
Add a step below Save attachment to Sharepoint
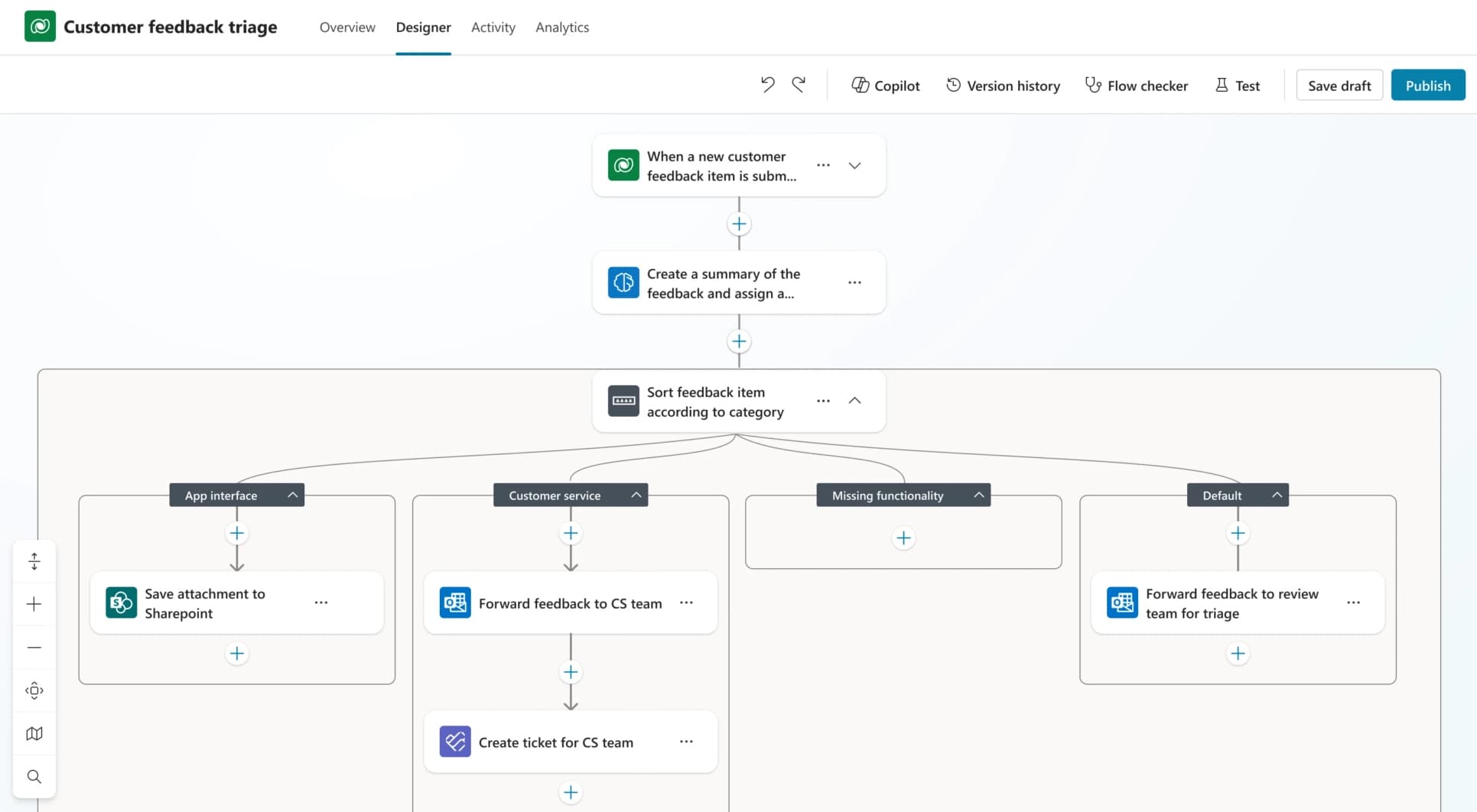[237, 654]
